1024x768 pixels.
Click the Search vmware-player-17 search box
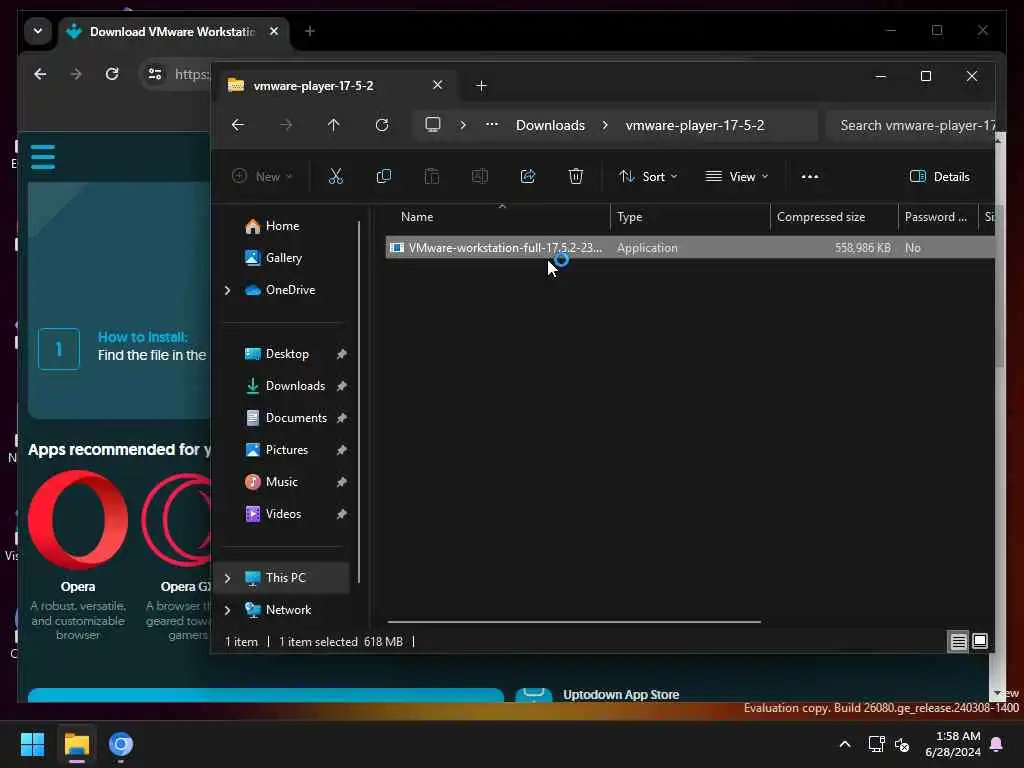911,125
